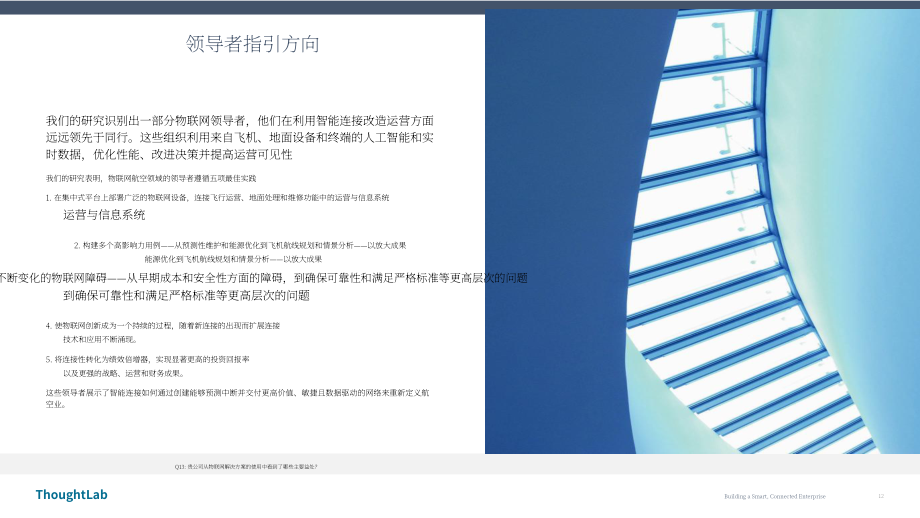Click footer text Building a Smart, Connected Enterprise
This screenshot has height=518, width=920.
point(774,496)
